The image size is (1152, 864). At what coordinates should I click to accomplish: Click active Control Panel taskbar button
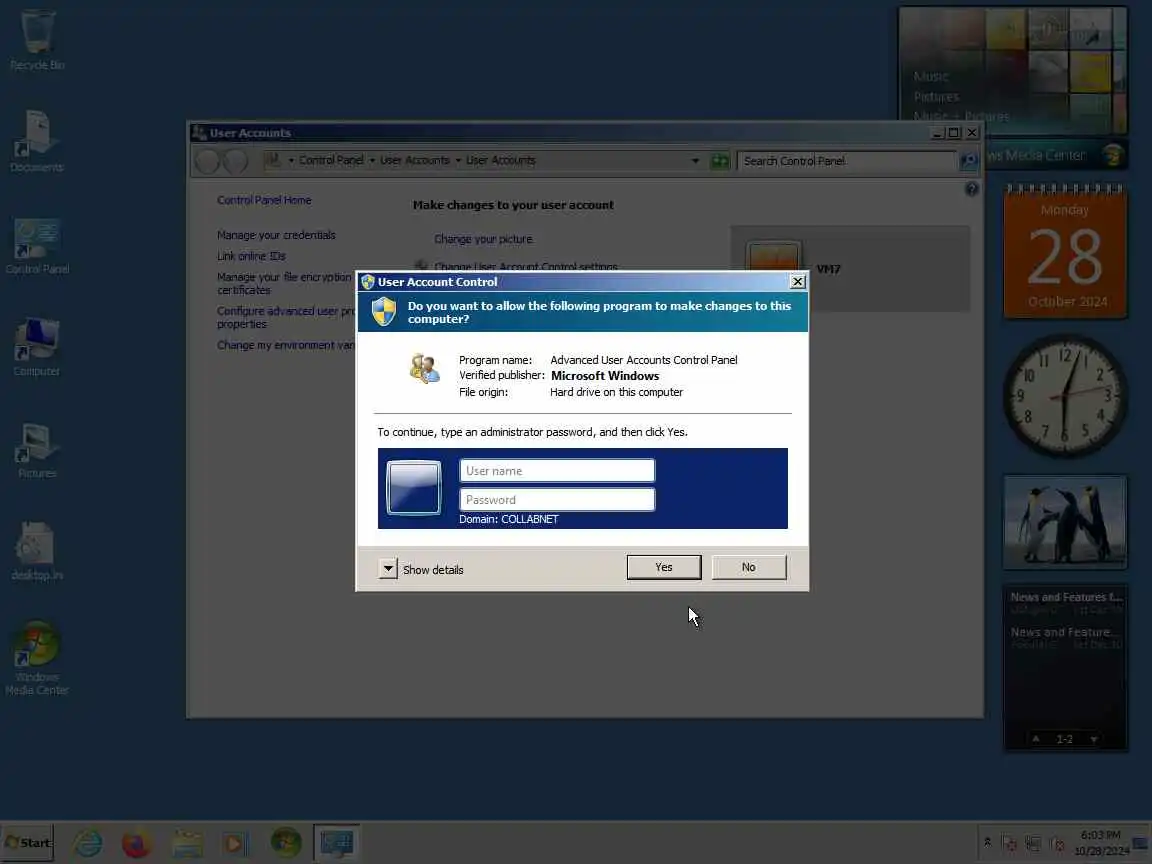[336, 843]
